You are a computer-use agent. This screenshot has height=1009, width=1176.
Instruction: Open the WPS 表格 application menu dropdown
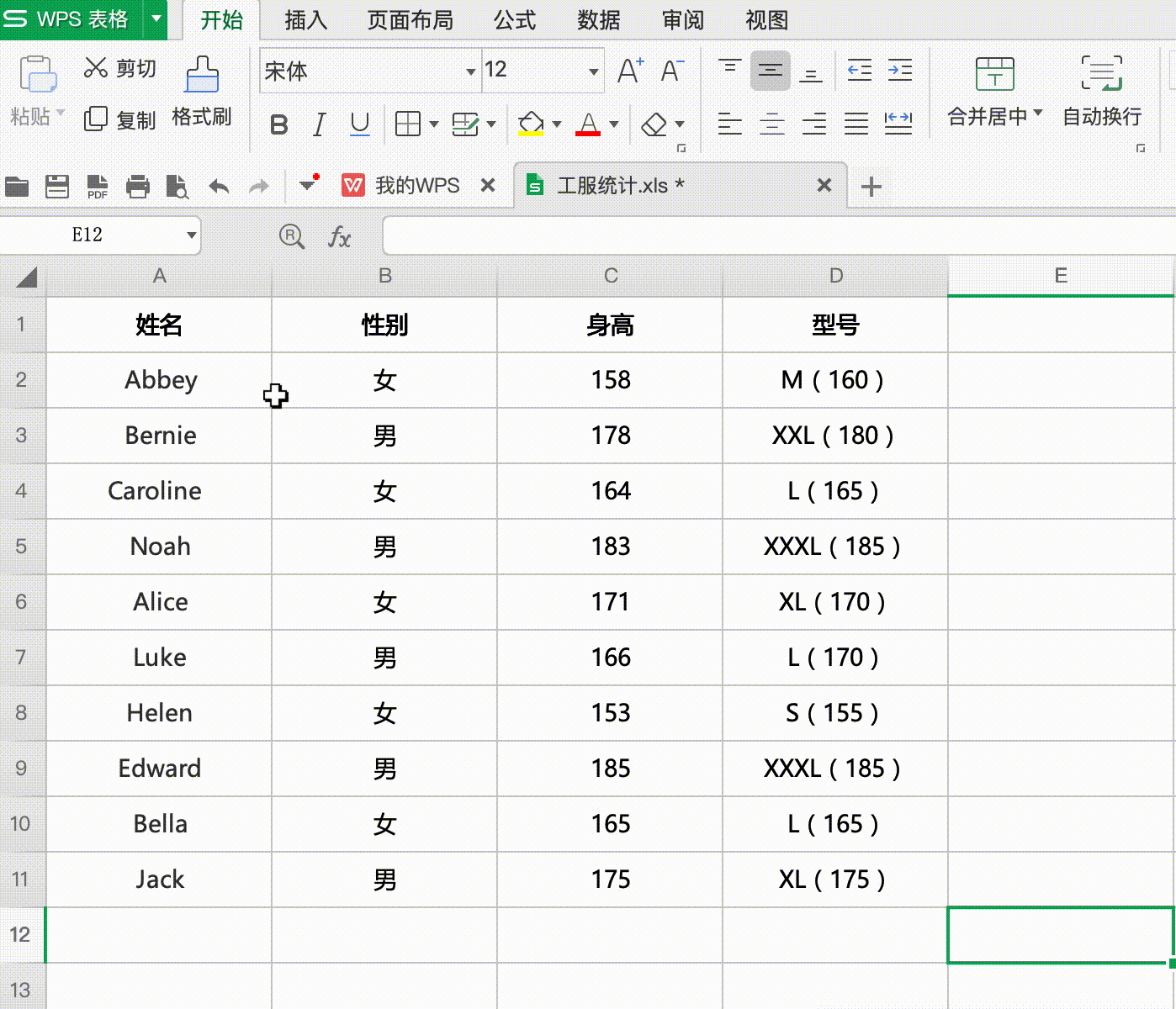click(x=156, y=18)
